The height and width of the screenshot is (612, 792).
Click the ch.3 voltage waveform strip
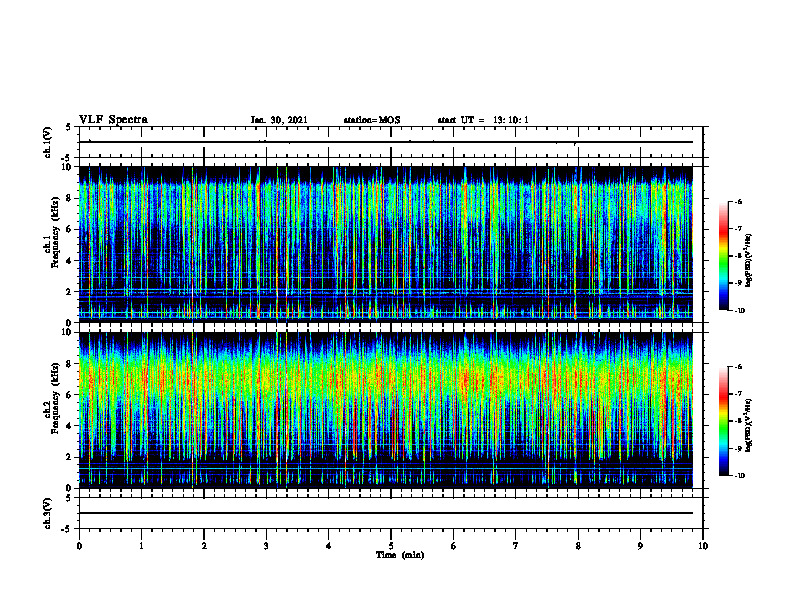(391, 513)
